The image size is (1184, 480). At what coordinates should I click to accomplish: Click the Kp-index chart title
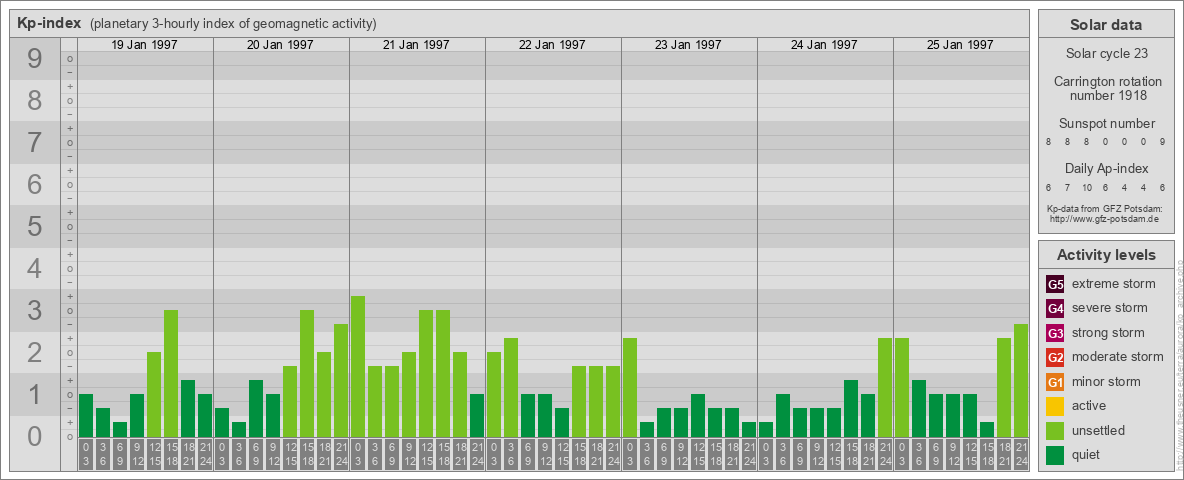coord(49,23)
